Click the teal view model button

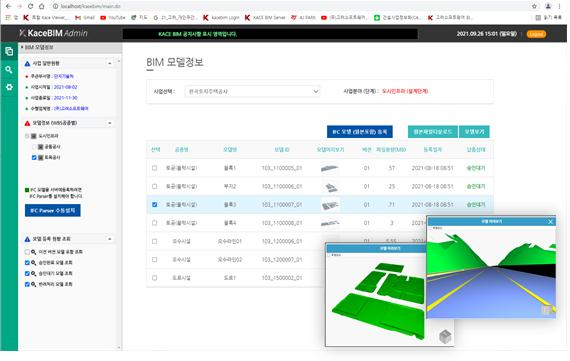474,132
